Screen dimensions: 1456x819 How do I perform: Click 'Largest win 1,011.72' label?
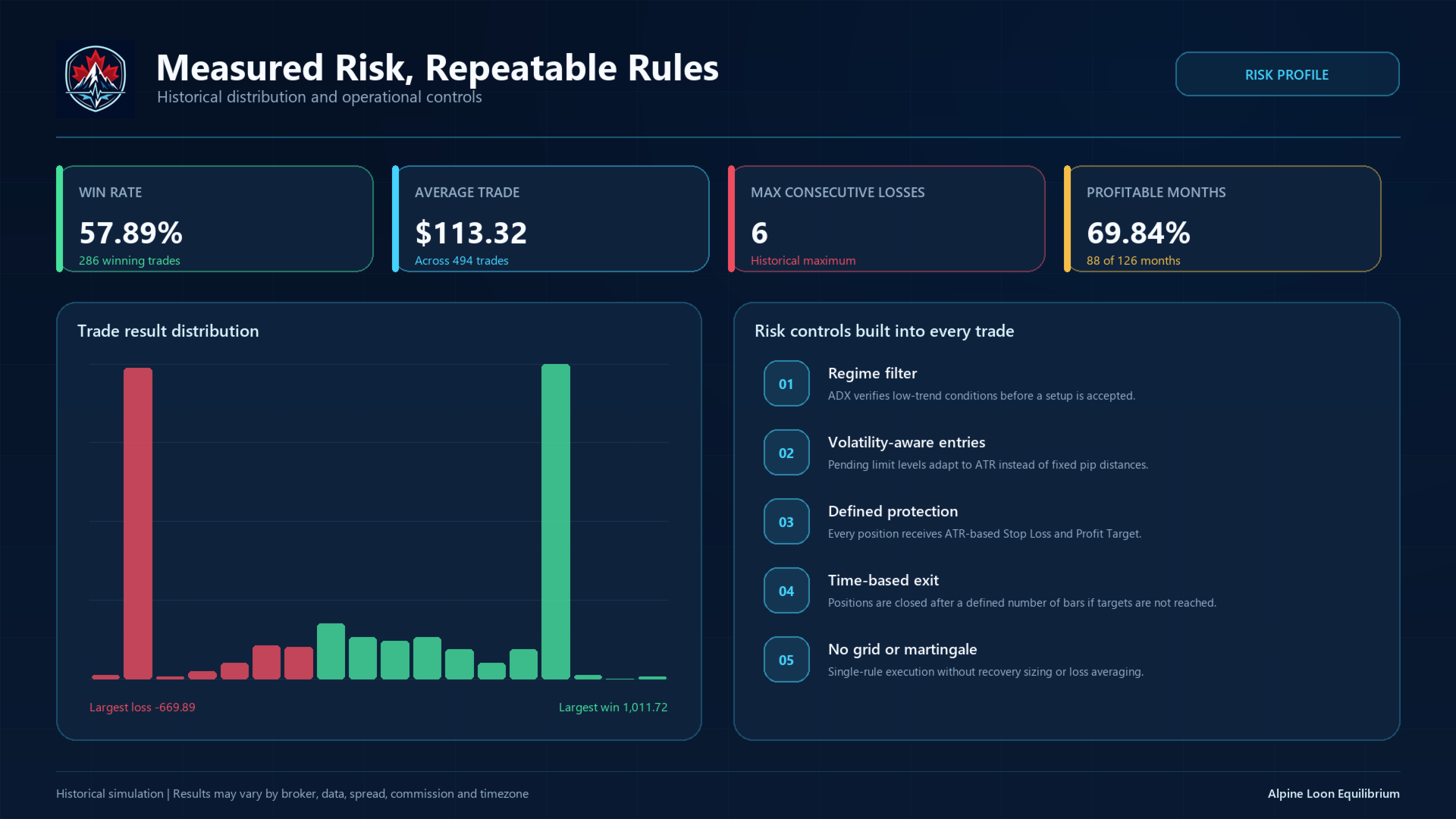click(613, 707)
